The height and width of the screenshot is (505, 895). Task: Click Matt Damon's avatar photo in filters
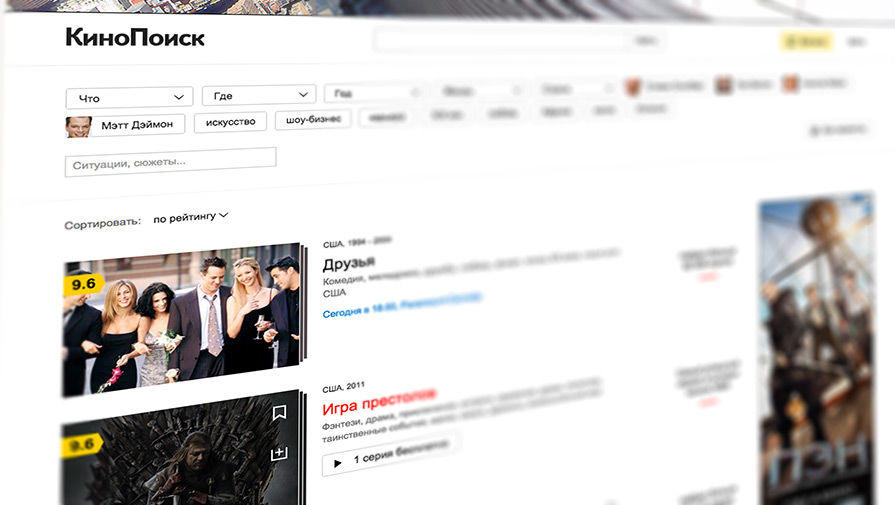coord(78,126)
